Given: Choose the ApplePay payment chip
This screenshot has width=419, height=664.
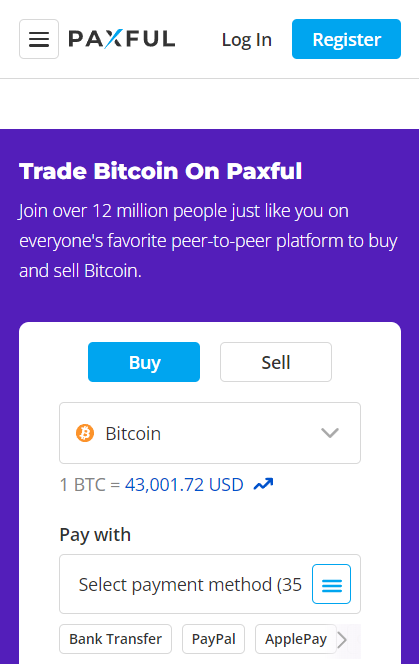Looking at the screenshot, I should tap(296, 639).
